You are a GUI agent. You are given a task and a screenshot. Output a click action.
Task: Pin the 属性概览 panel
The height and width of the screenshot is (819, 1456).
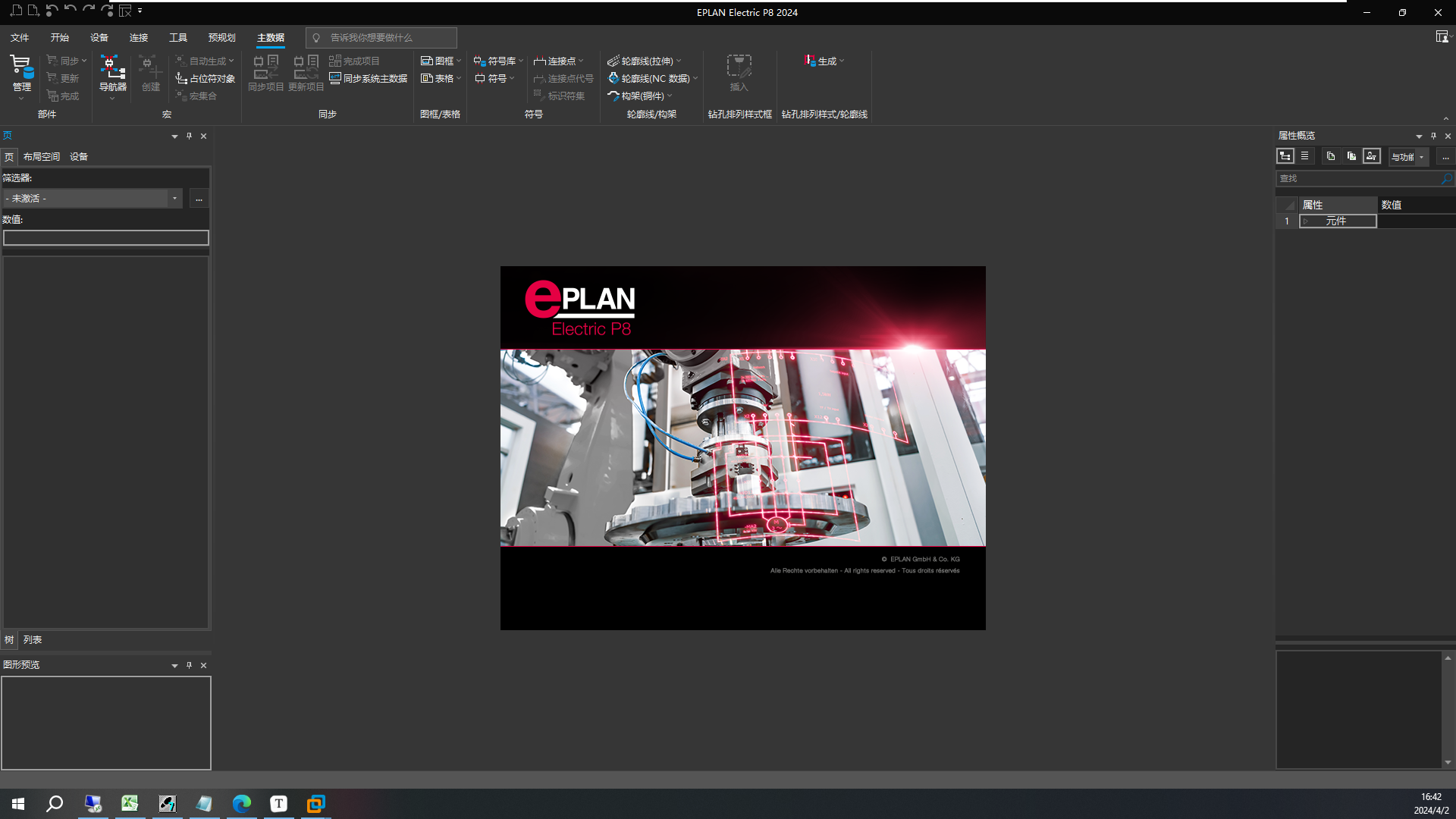(x=1433, y=136)
